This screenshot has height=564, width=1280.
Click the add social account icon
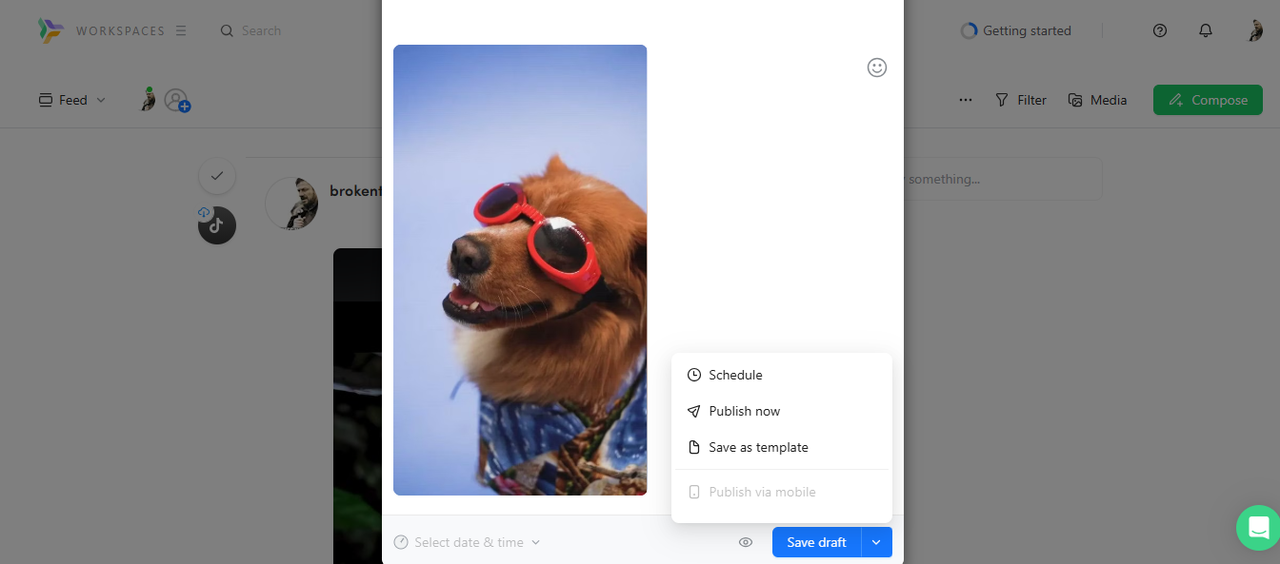click(x=177, y=100)
